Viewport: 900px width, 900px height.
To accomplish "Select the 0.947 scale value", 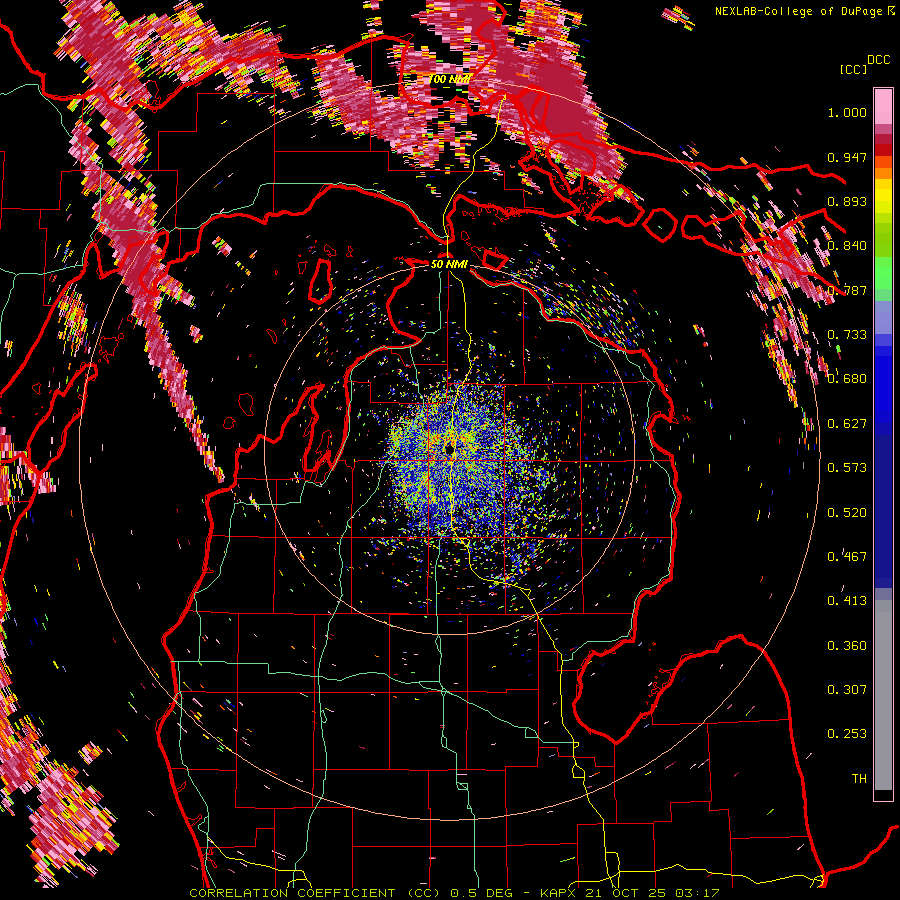I will pos(847,157).
